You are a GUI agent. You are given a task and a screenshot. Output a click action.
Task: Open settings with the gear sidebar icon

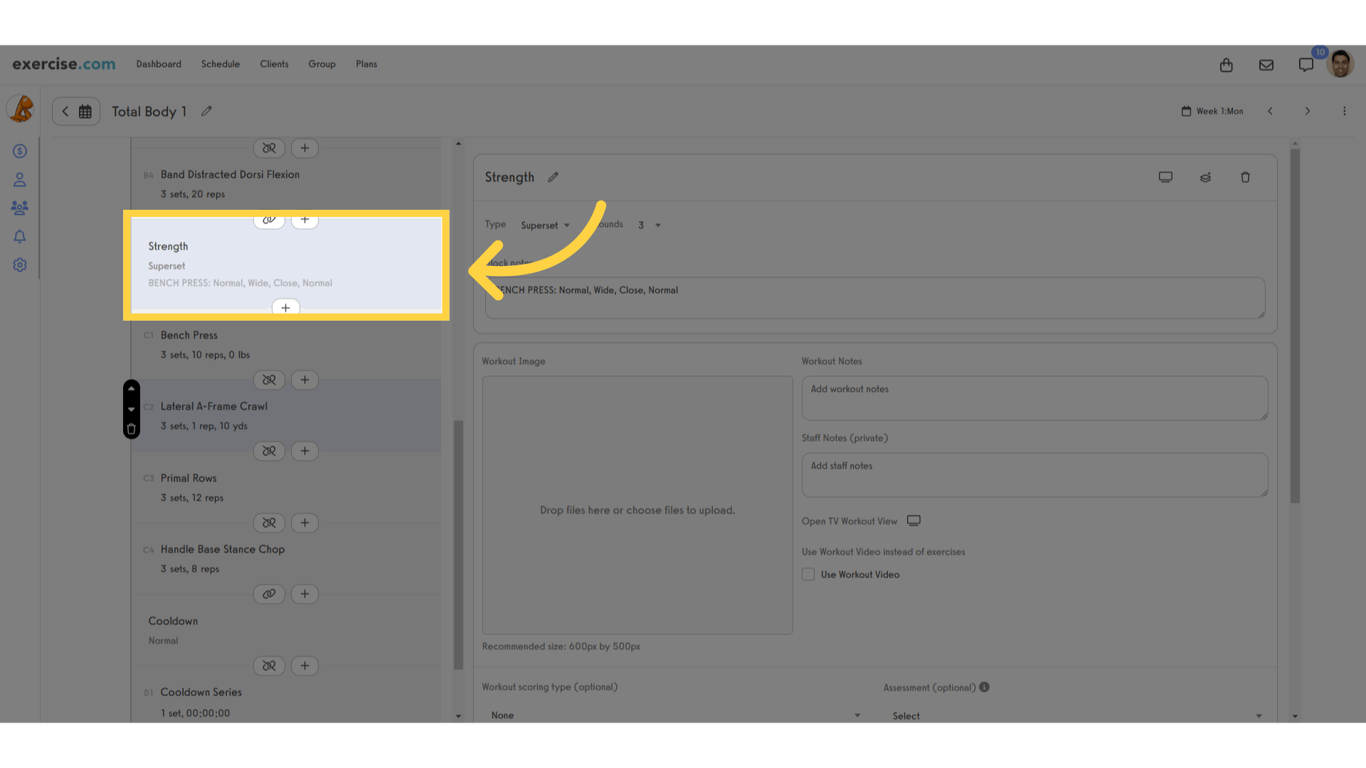[19, 264]
